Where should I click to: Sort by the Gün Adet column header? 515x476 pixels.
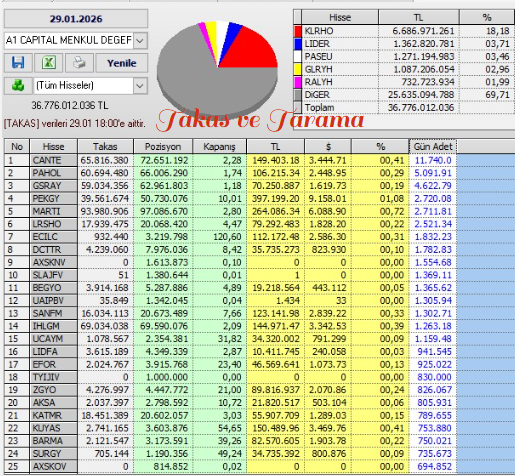(x=433, y=147)
